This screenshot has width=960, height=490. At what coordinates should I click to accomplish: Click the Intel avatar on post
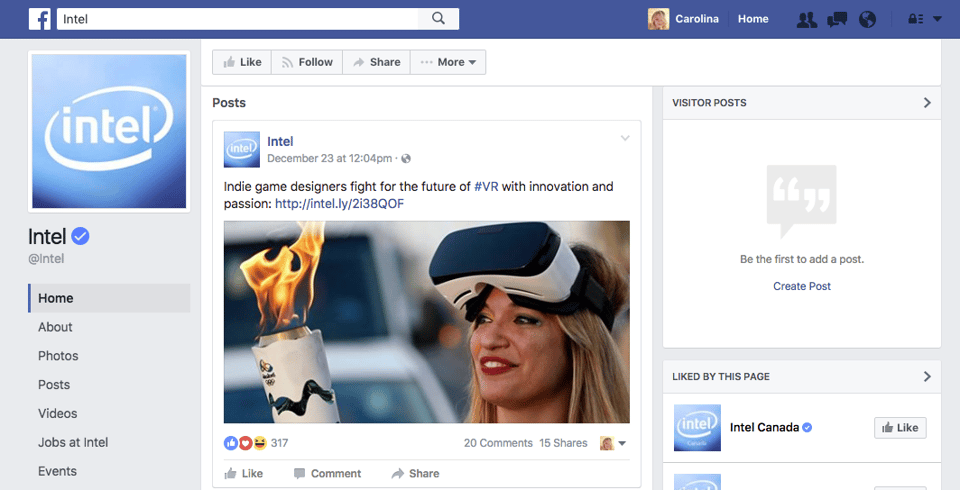click(x=242, y=149)
